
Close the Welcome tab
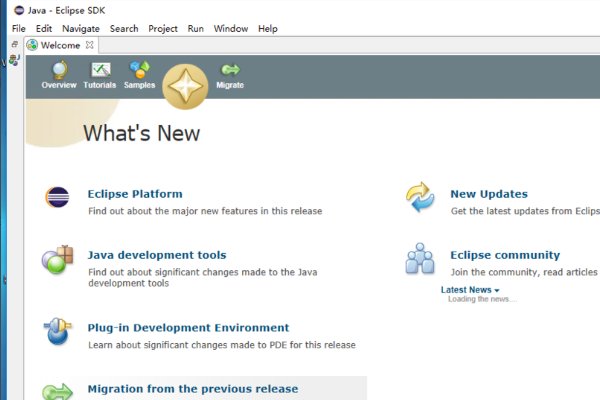click(x=90, y=45)
